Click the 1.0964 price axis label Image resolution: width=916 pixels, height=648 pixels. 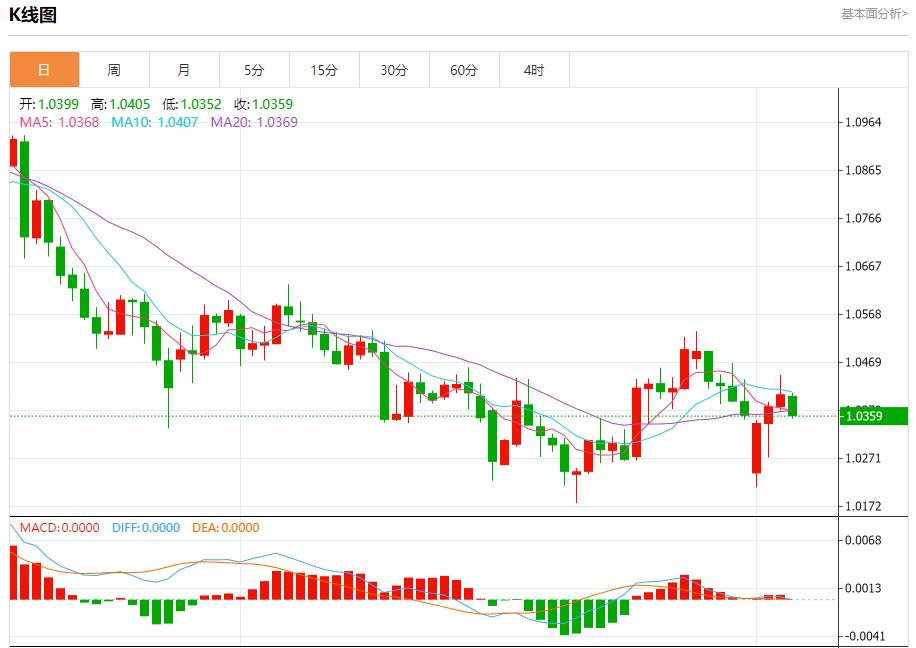click(x=863, y=122)
